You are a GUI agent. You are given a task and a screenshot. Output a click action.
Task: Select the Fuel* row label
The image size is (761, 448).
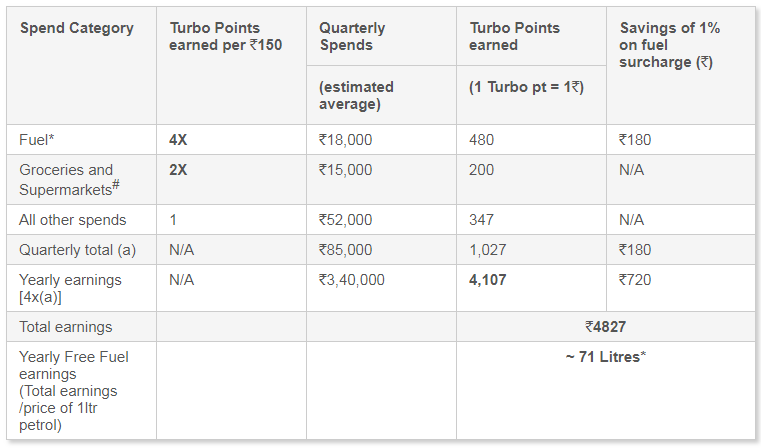(37, 140)
